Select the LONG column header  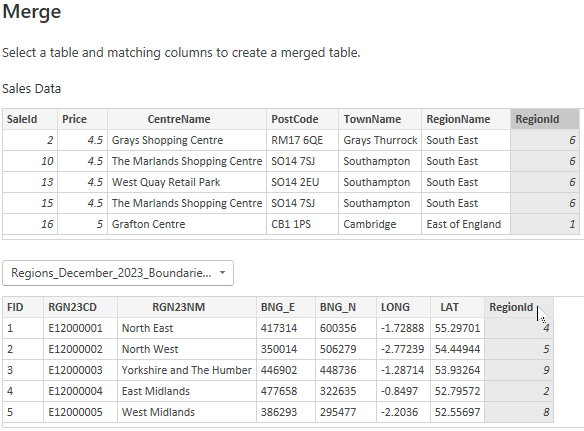tap(403, 307)
